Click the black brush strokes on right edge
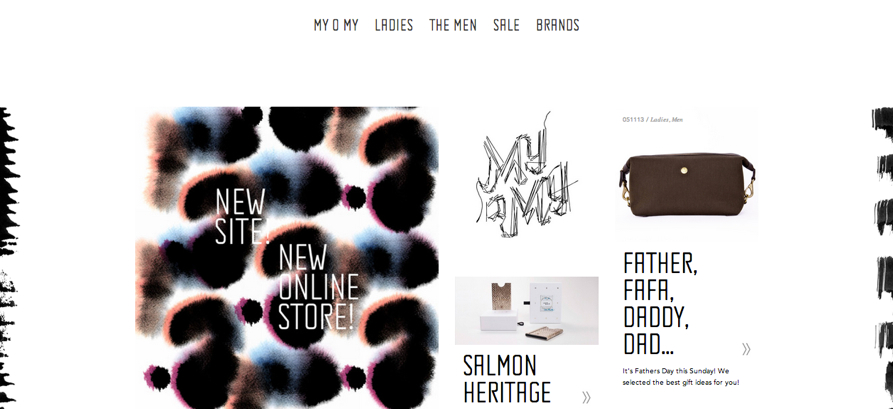The image size is (893, 409). point(882,257)
